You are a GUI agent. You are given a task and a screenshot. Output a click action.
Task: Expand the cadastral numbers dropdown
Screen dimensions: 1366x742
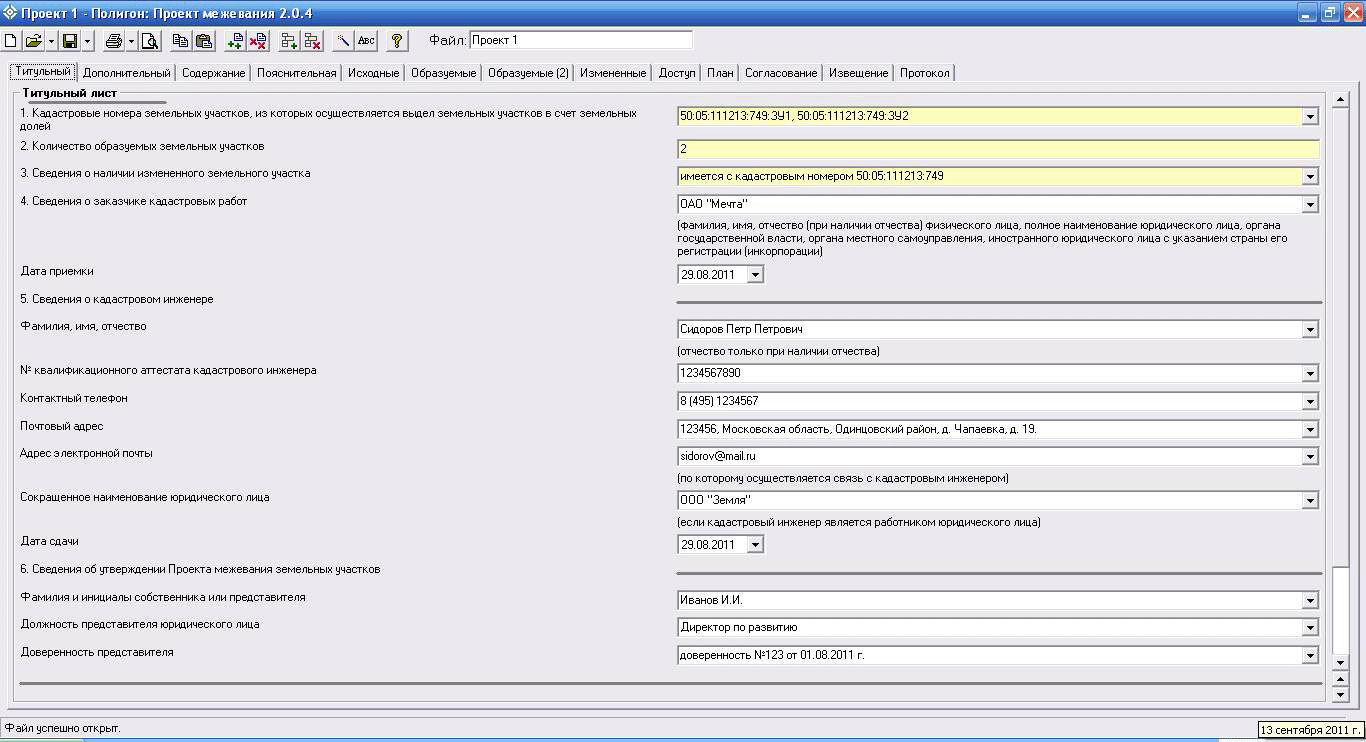(x=1310, y=117)
